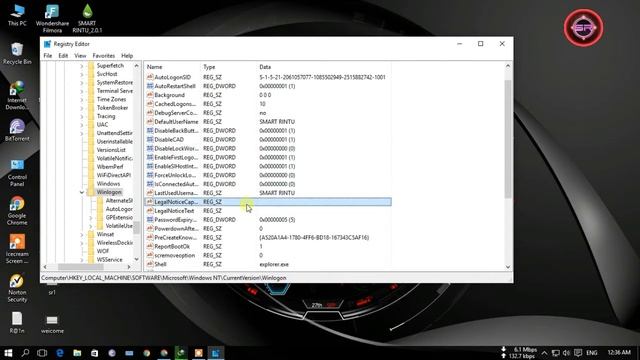Show hidden system tray icons
This screenshot has width=640, height=360.
tap(544, 353)
